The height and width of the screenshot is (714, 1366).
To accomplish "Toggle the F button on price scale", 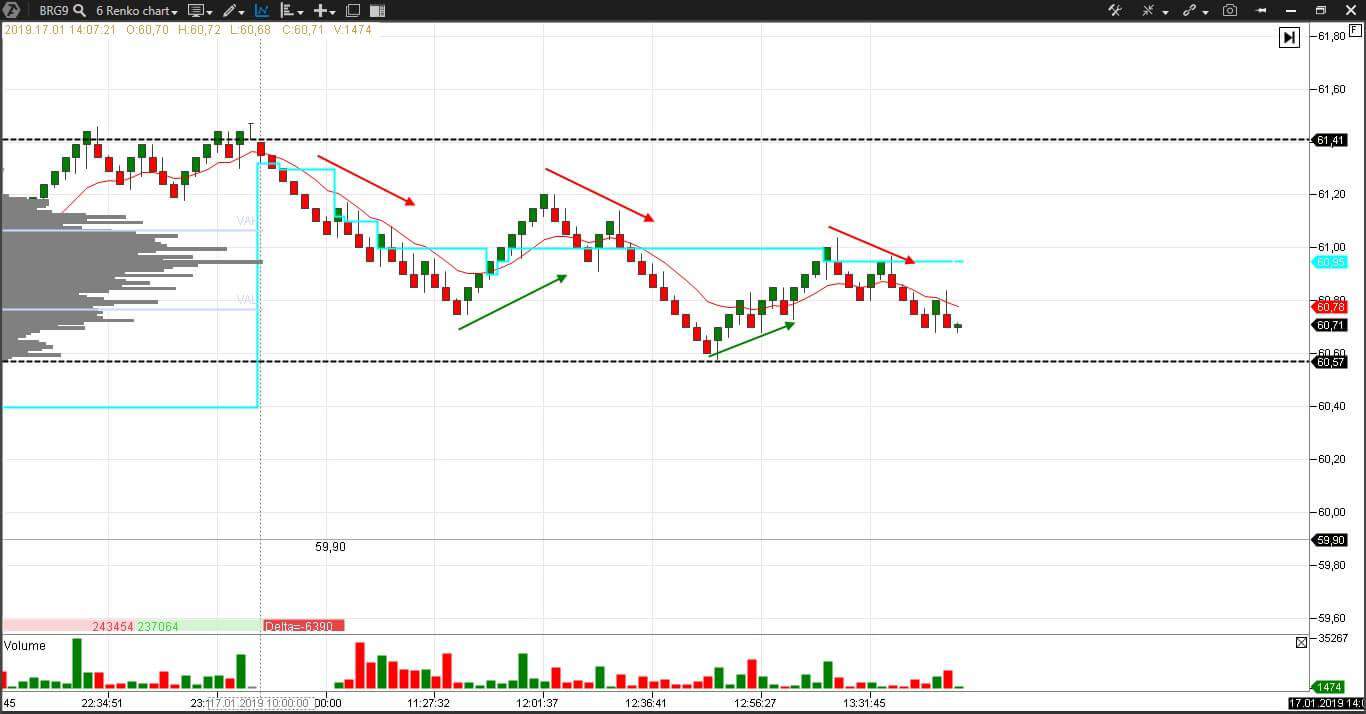I will pyautogui.click(x=1354, y=31).
